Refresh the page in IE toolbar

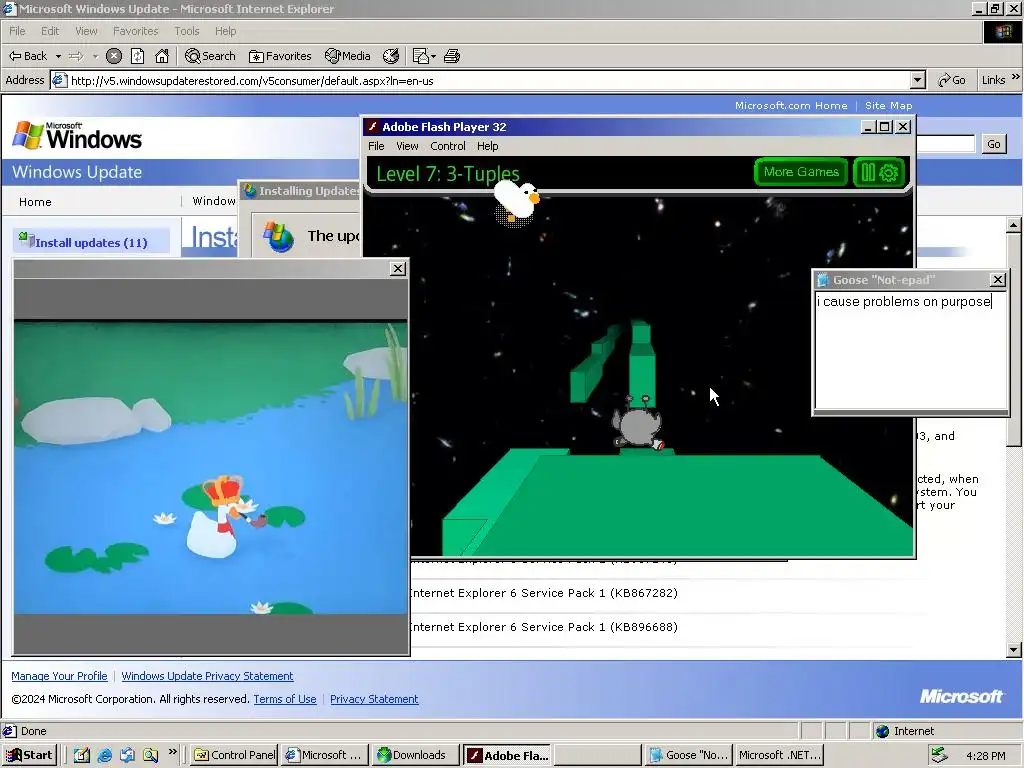[137, 56]
